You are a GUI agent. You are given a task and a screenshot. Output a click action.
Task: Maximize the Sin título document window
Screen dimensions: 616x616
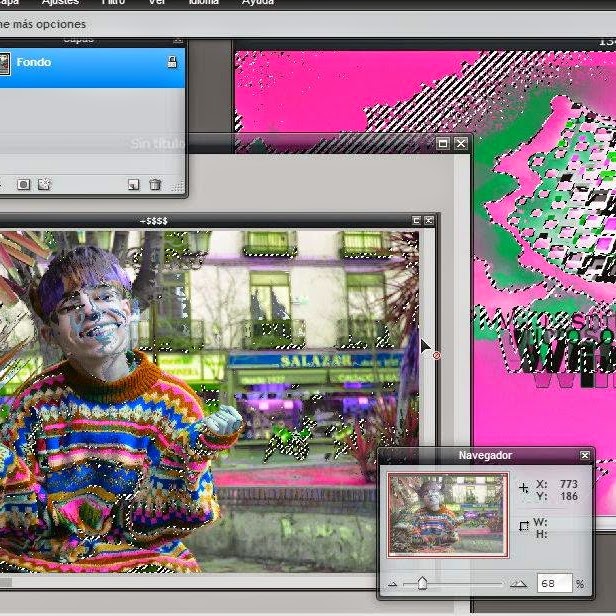443,144
